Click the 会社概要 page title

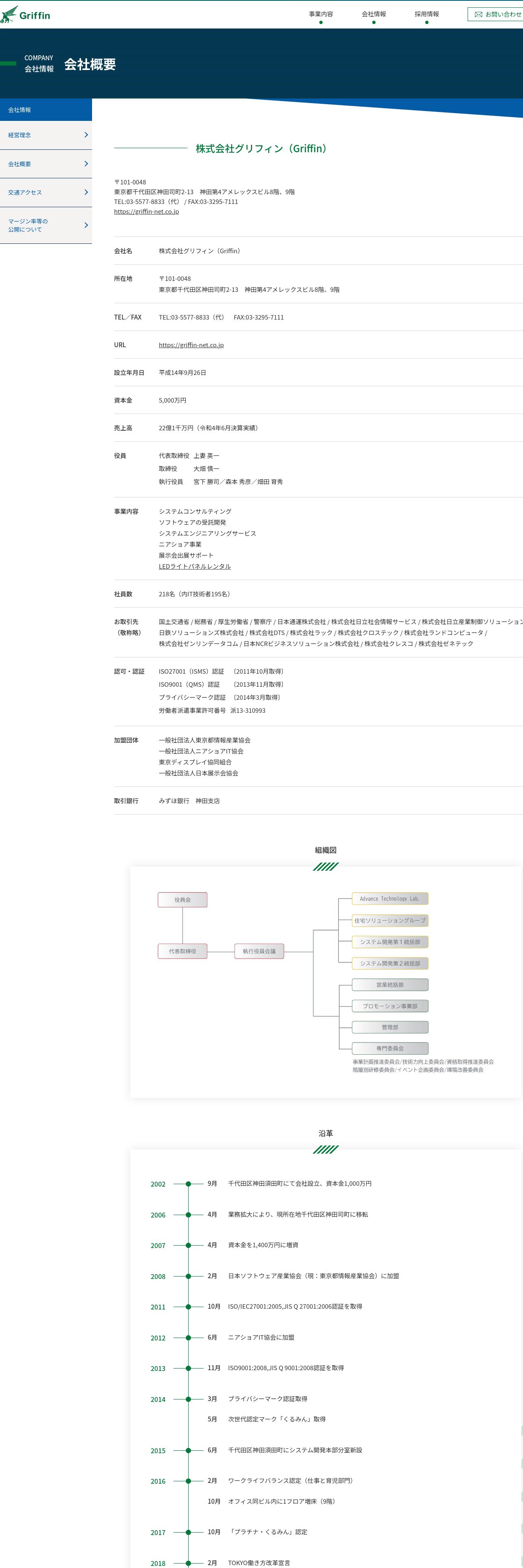pos(90,65)
